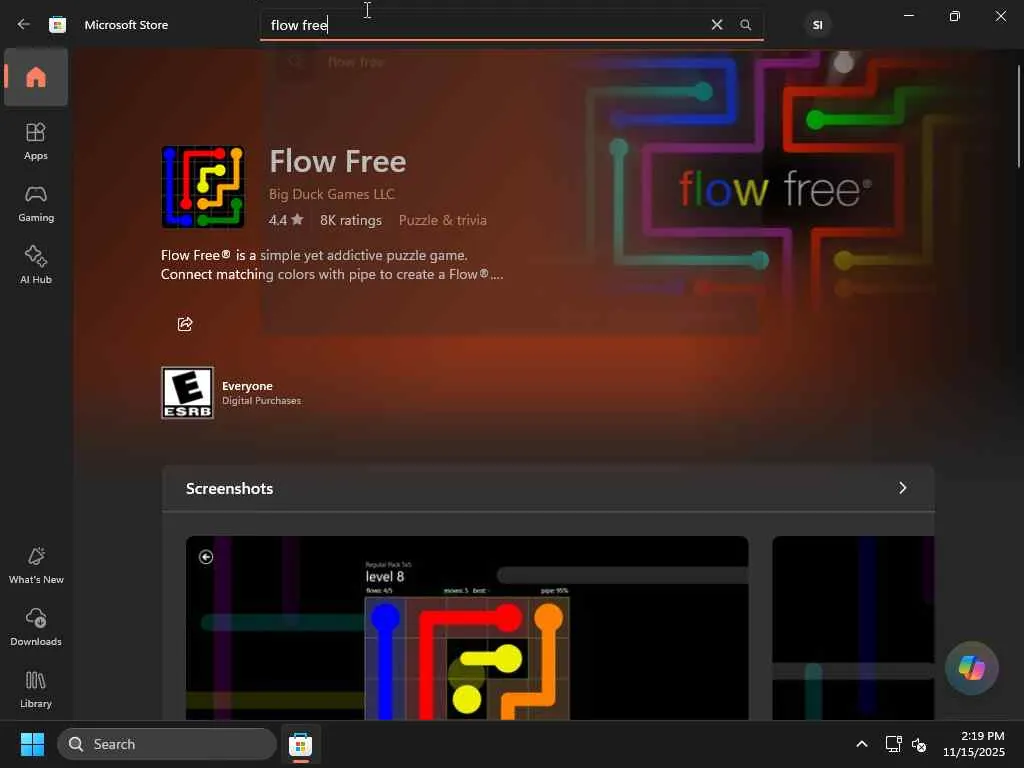The image size is (1024, 768).
Task: Show hidden system tray icons
Action: pos(862,744)
